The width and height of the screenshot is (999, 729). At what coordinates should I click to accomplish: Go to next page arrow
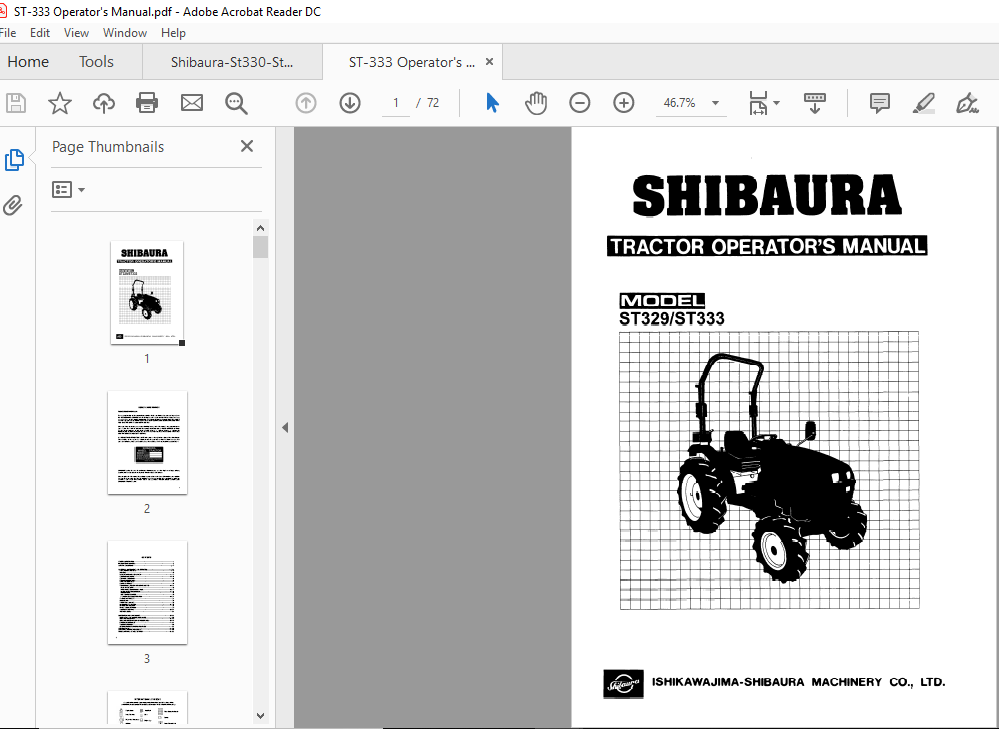(350, 103)
